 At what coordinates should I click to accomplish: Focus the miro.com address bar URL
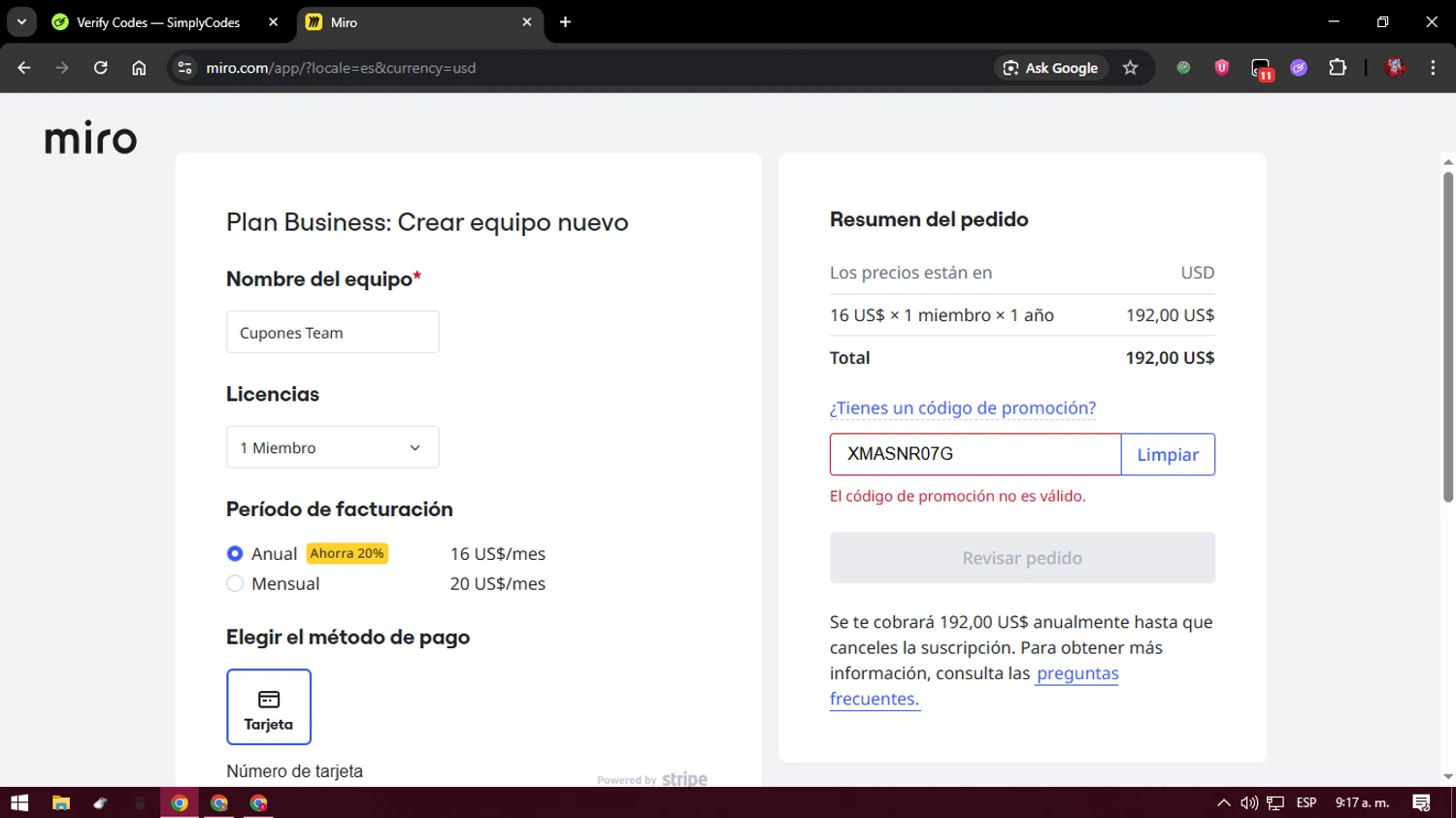click(341, 68)
